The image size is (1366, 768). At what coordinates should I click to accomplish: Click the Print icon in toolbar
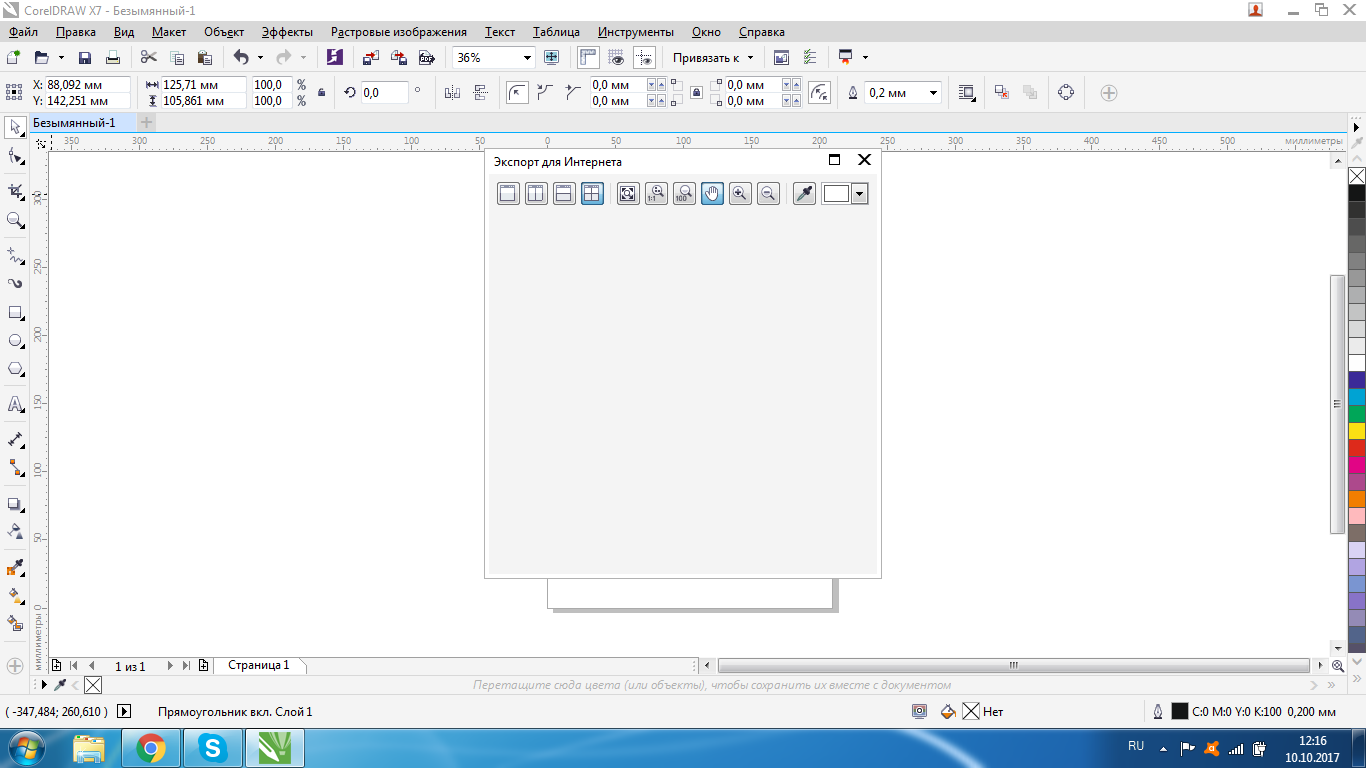(113, 58)
